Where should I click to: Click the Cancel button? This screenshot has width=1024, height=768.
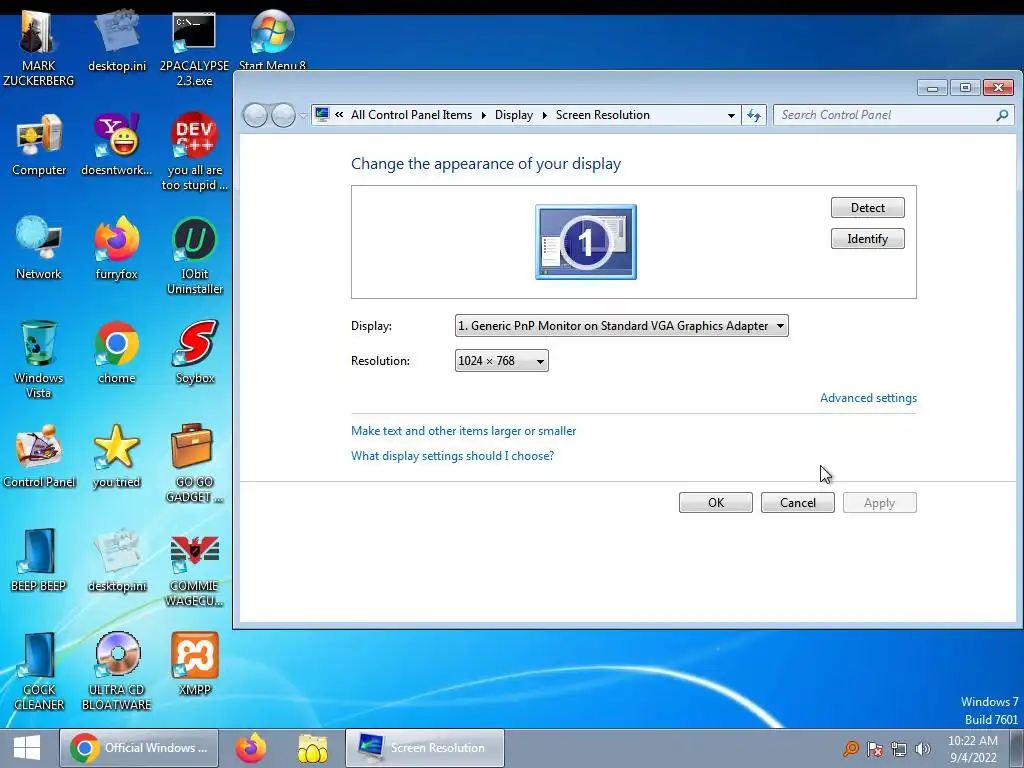tap(797, 503)
